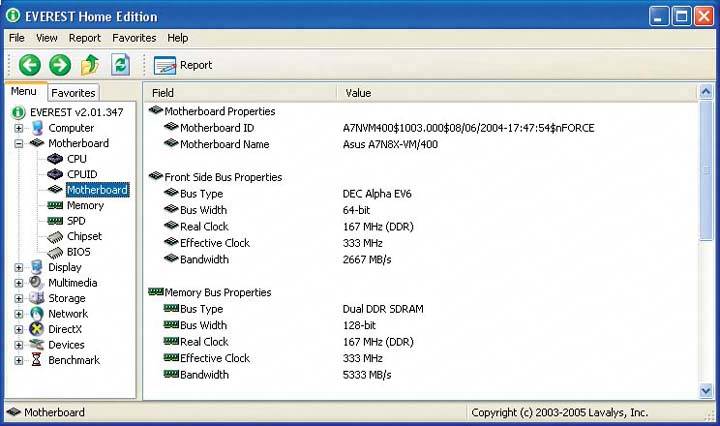Select the SPD tree item

tap(76, 221)
